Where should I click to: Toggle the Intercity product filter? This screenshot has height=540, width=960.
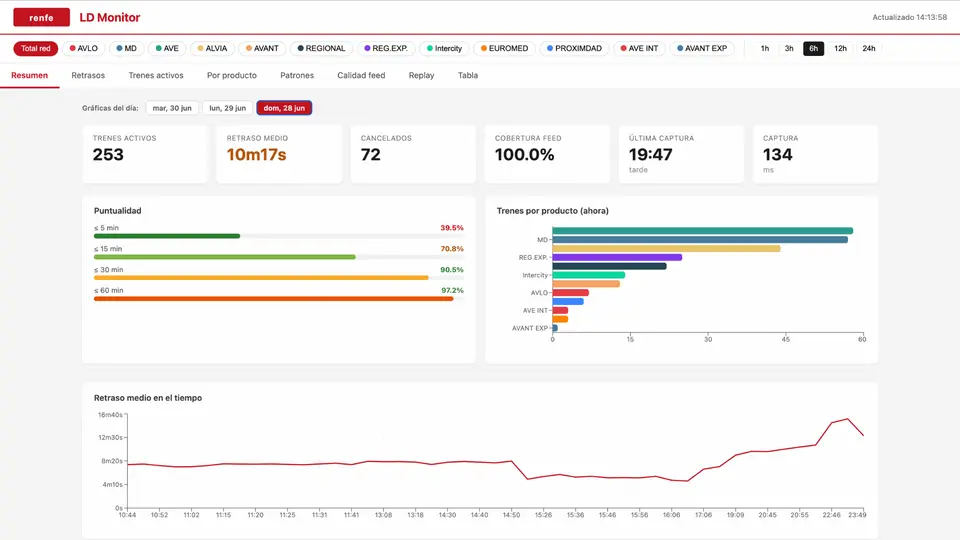coord(444,48)
